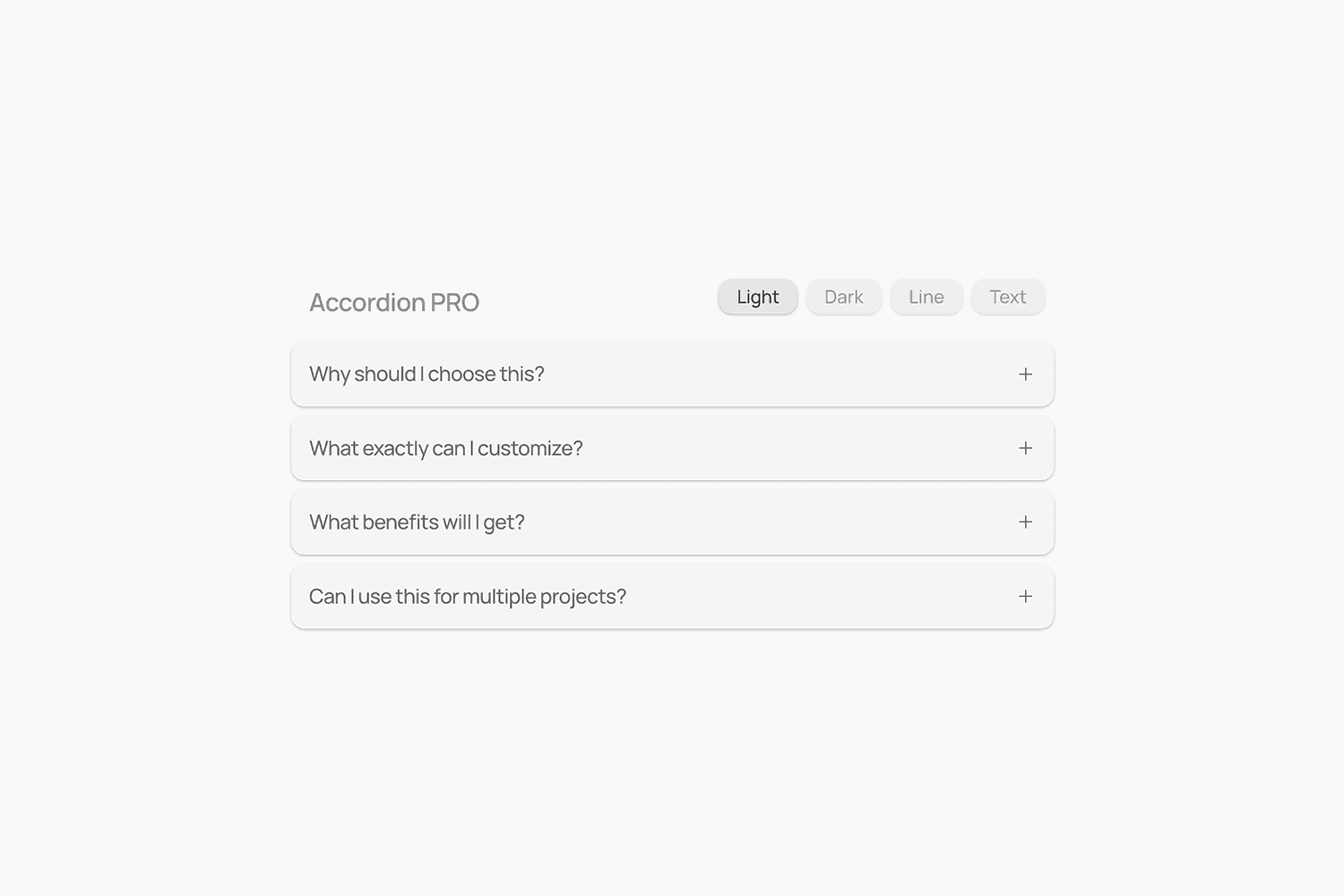1344x896 pixels.
Task: Click the 'customize' question label text
Action: tap(446, 448)
